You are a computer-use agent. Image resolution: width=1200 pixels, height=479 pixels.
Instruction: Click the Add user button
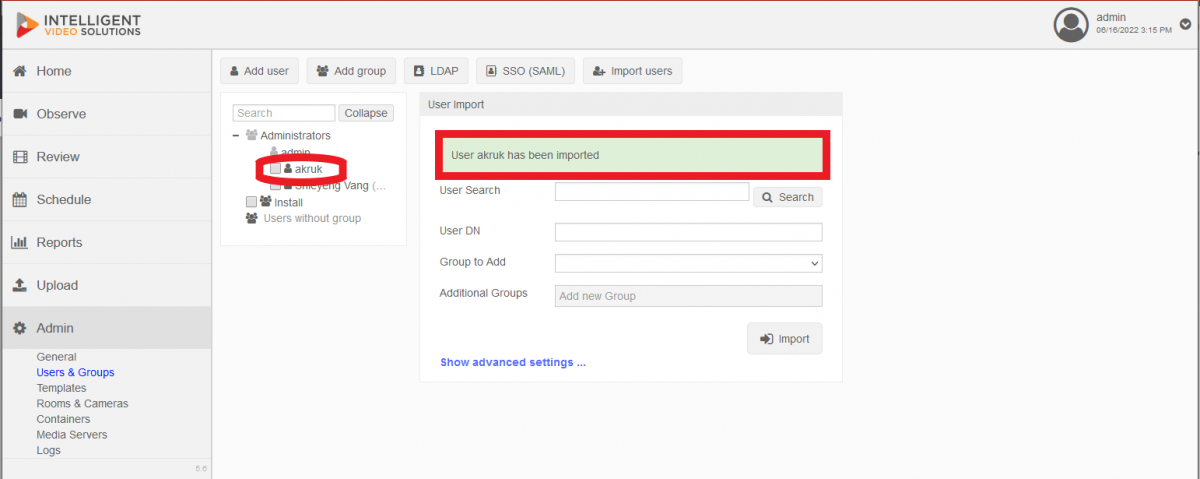click(259, 71)
